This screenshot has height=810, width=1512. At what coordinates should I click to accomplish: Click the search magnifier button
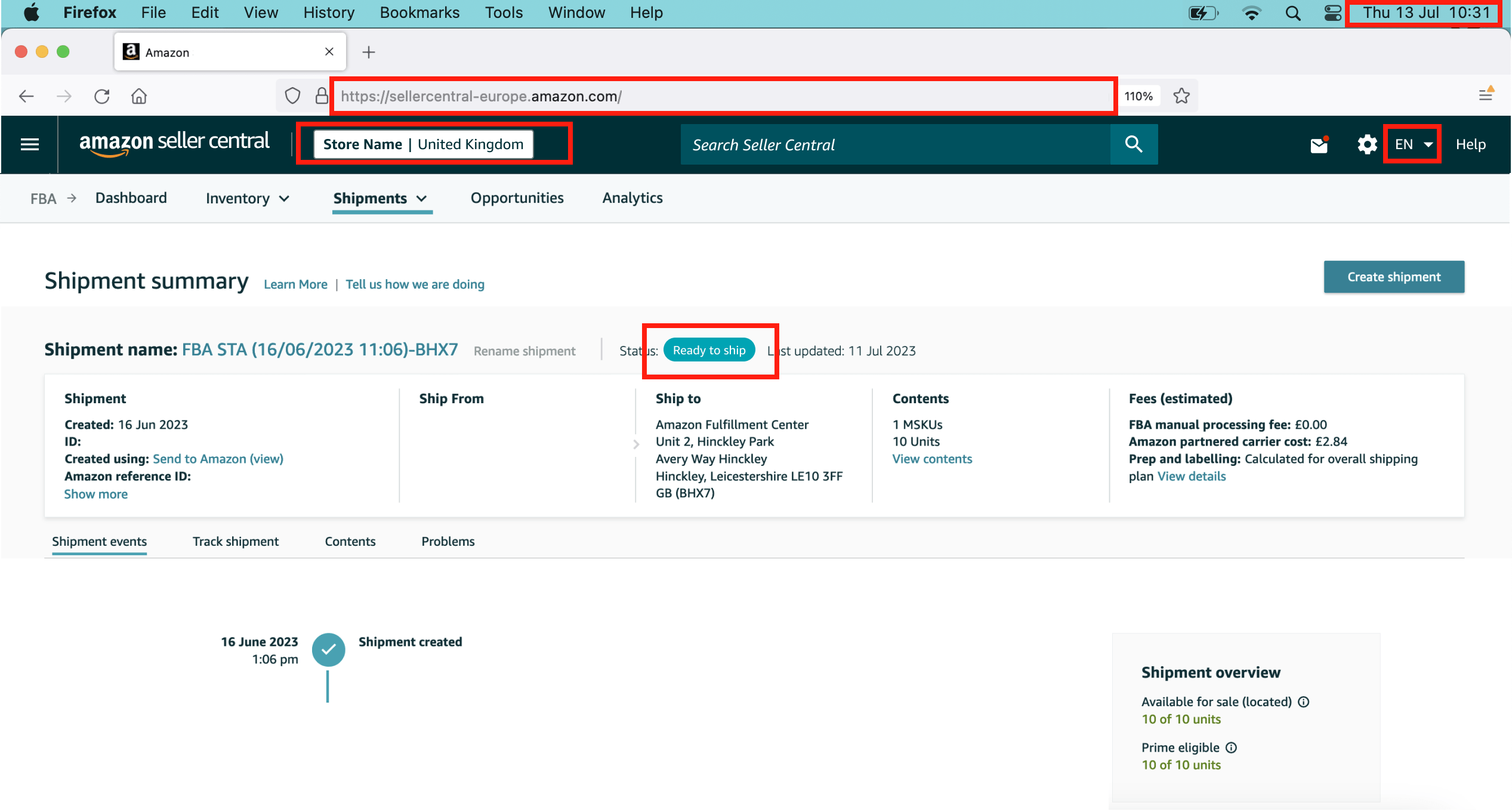pos(1134,144)
